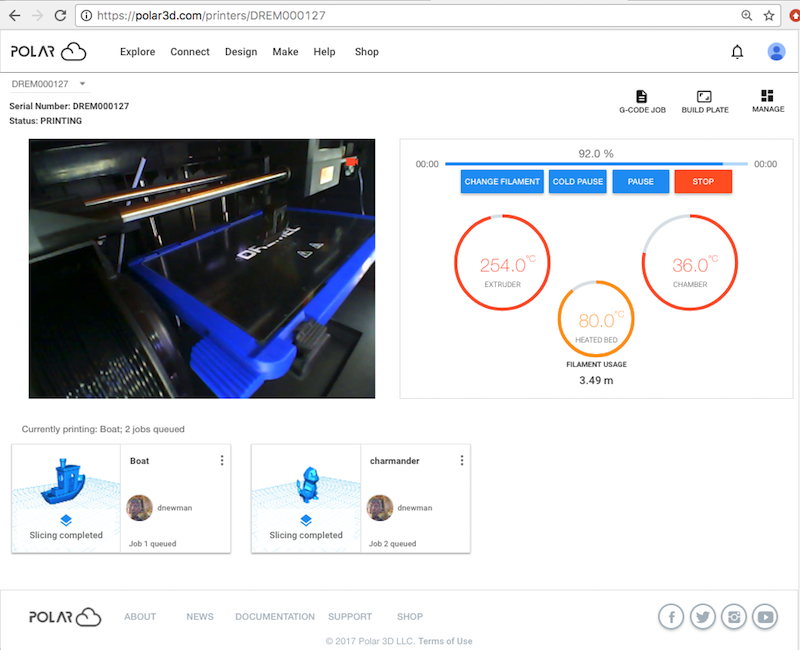Screen dimensions: 800x650
Task: Open the Shop menu in header
Action: (x=366, y=52)
